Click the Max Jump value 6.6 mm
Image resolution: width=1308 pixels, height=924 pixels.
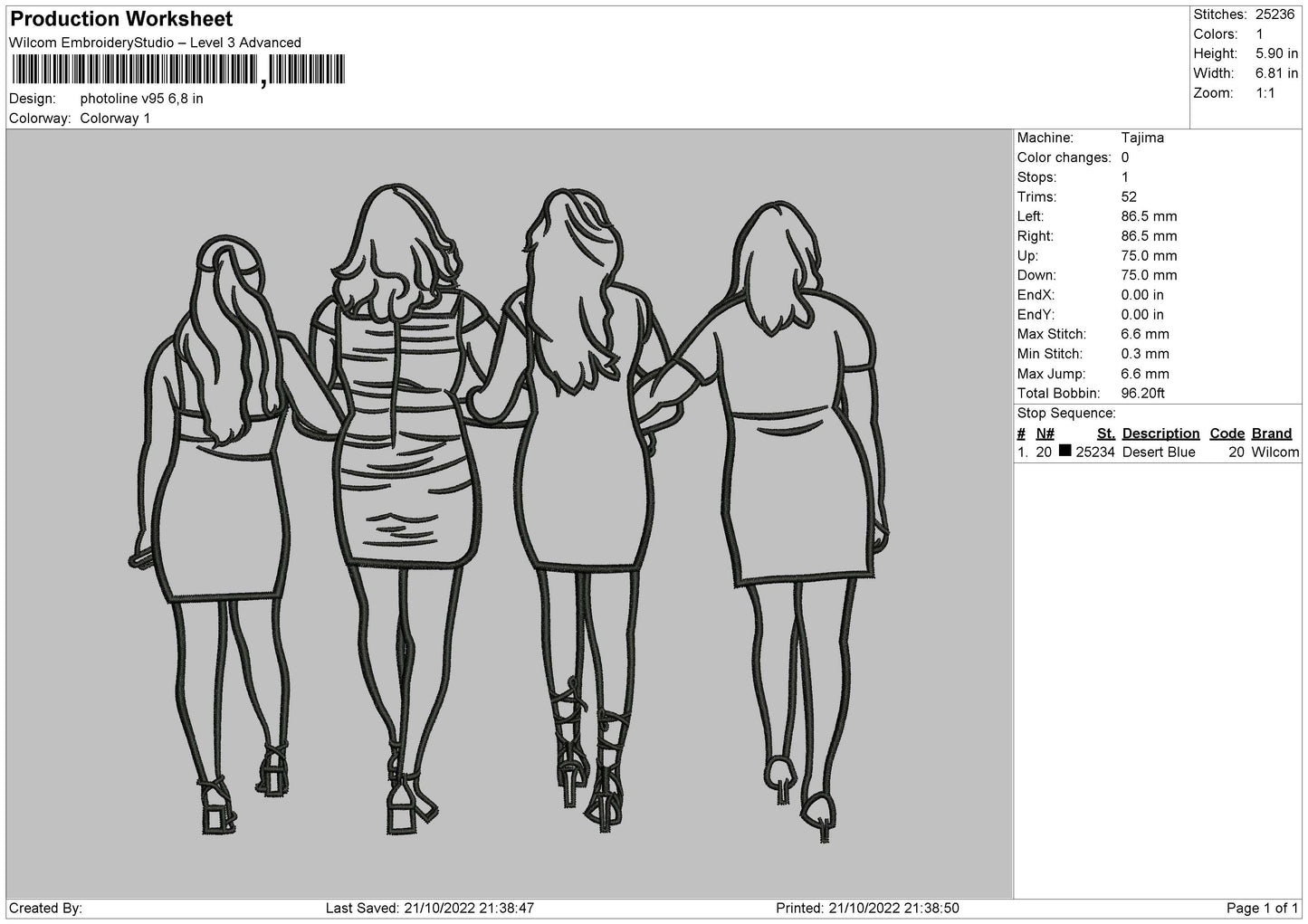pyautogui.click(x=1145, y=374)
